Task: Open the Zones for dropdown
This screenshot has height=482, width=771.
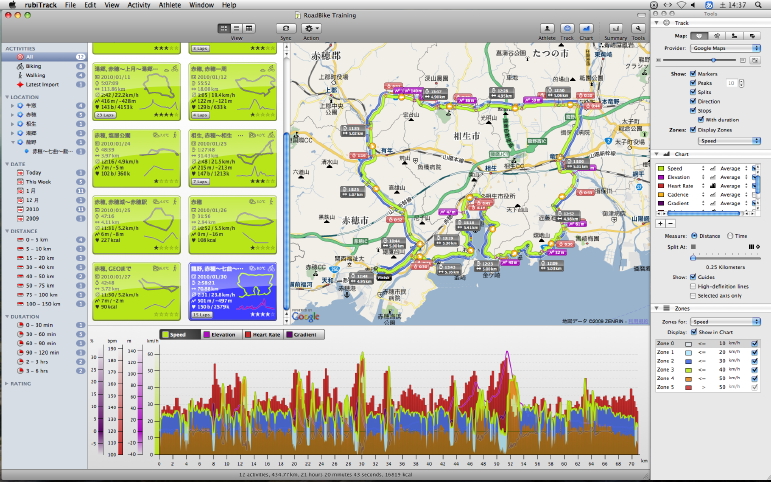Action: (x=725, y=322)
